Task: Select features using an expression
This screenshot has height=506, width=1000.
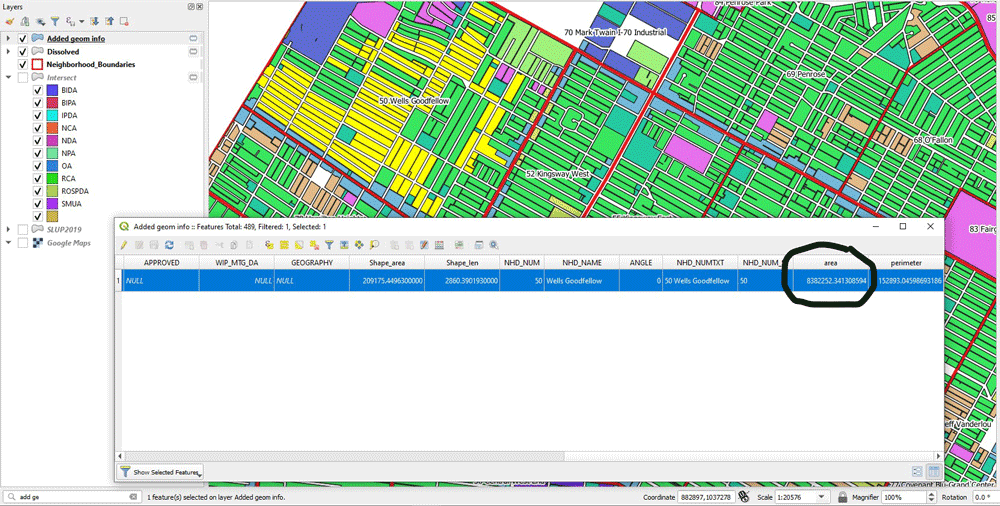Action: tap(269, 244)
